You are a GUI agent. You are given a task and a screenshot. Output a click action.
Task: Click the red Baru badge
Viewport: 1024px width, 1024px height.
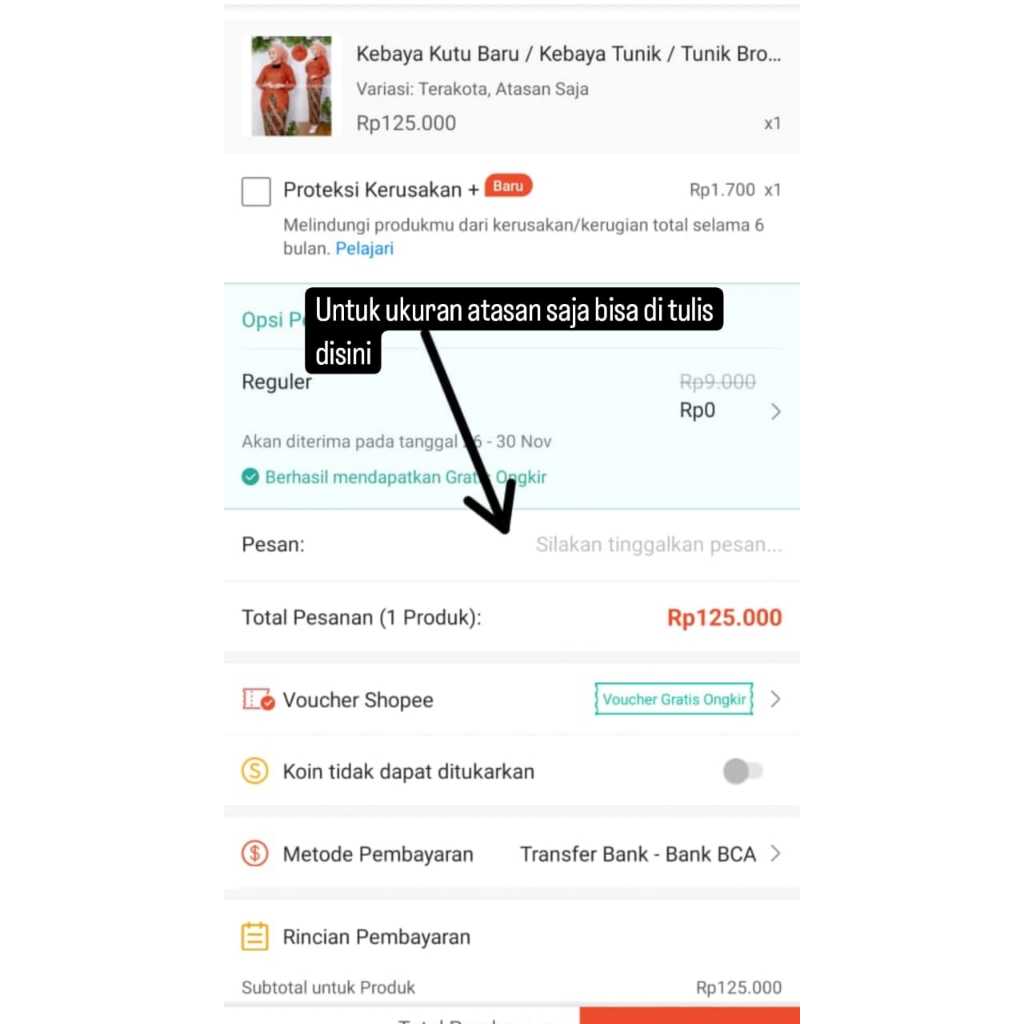point(508,186)
